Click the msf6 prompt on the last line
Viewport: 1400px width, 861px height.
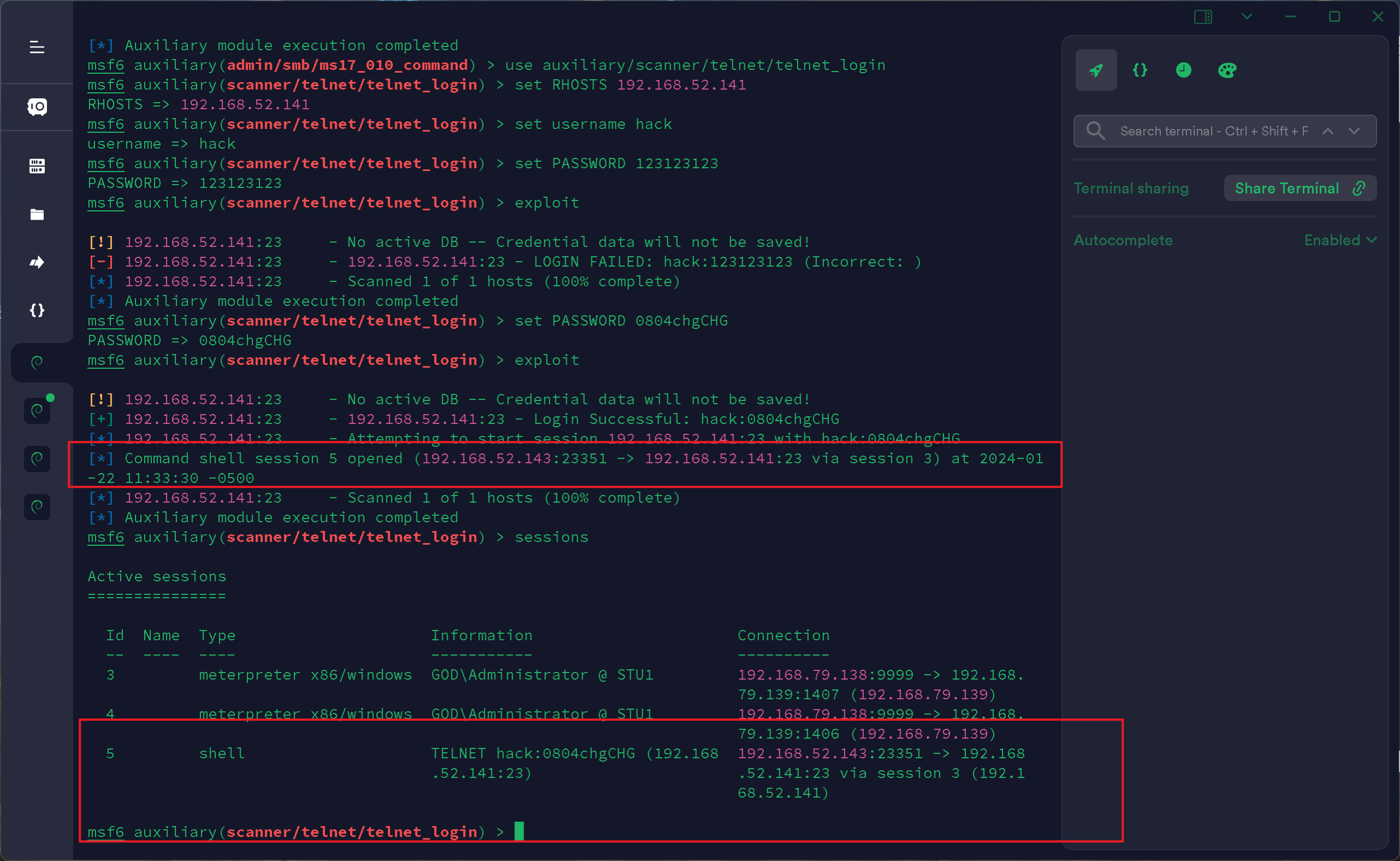click(106, 832)
